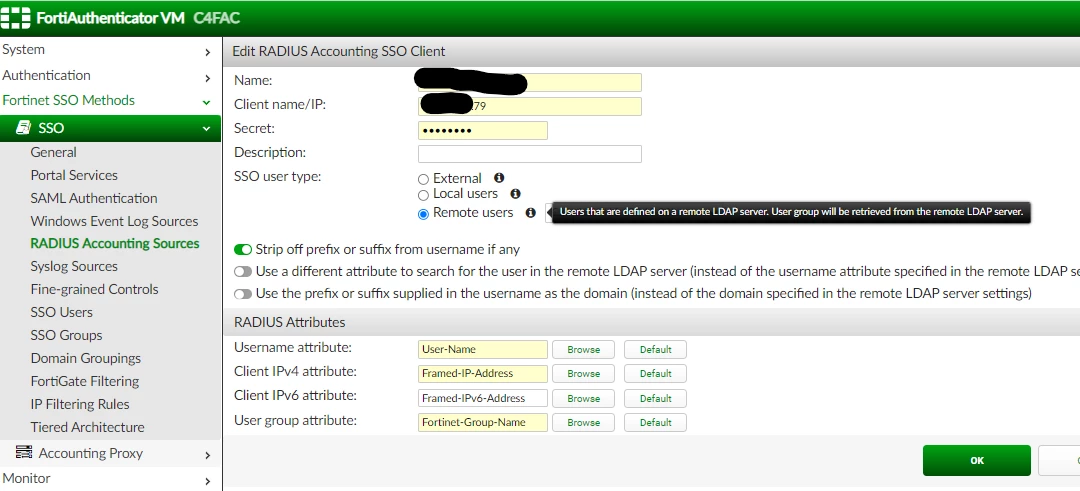Open IP Filtering Rules page
The height and width of the screenshot is (491, 1080).
click(x=80, y=404)
